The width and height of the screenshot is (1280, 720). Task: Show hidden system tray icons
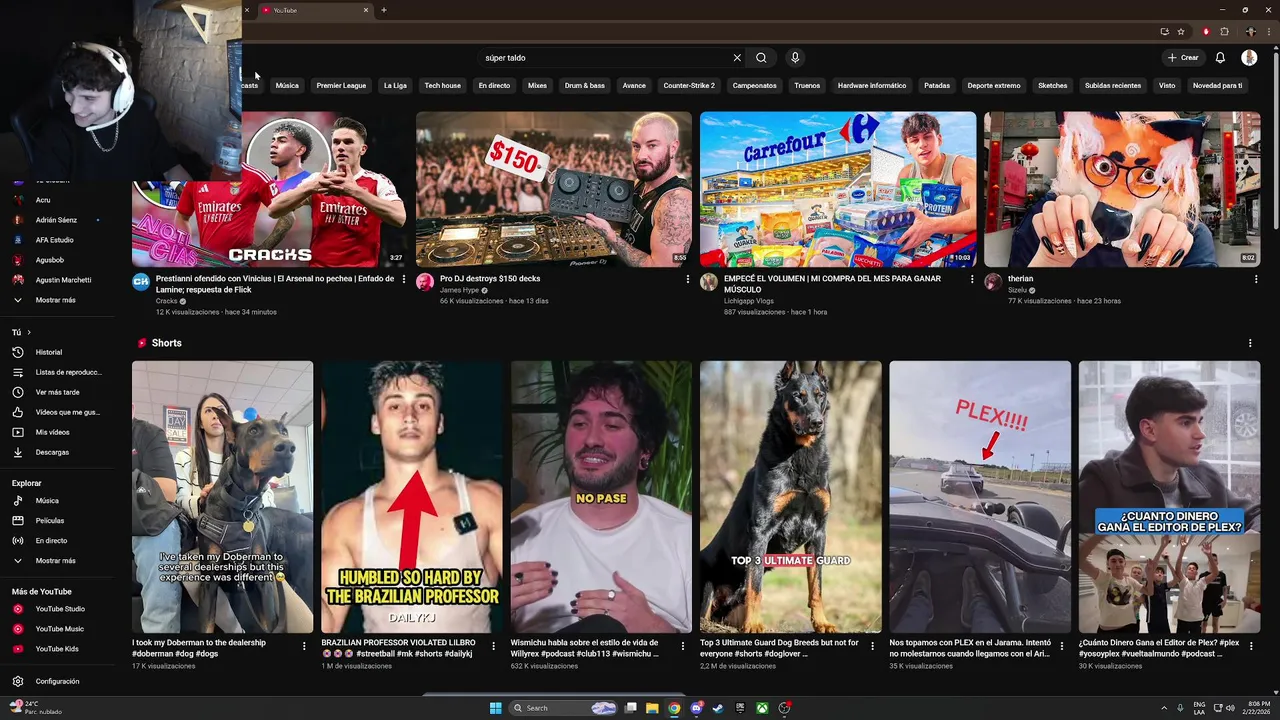pos(1164,708)
